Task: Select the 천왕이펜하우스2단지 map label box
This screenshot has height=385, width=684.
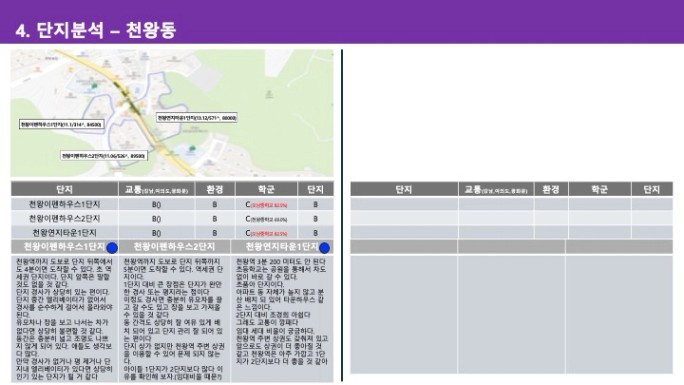Action: 104,156
